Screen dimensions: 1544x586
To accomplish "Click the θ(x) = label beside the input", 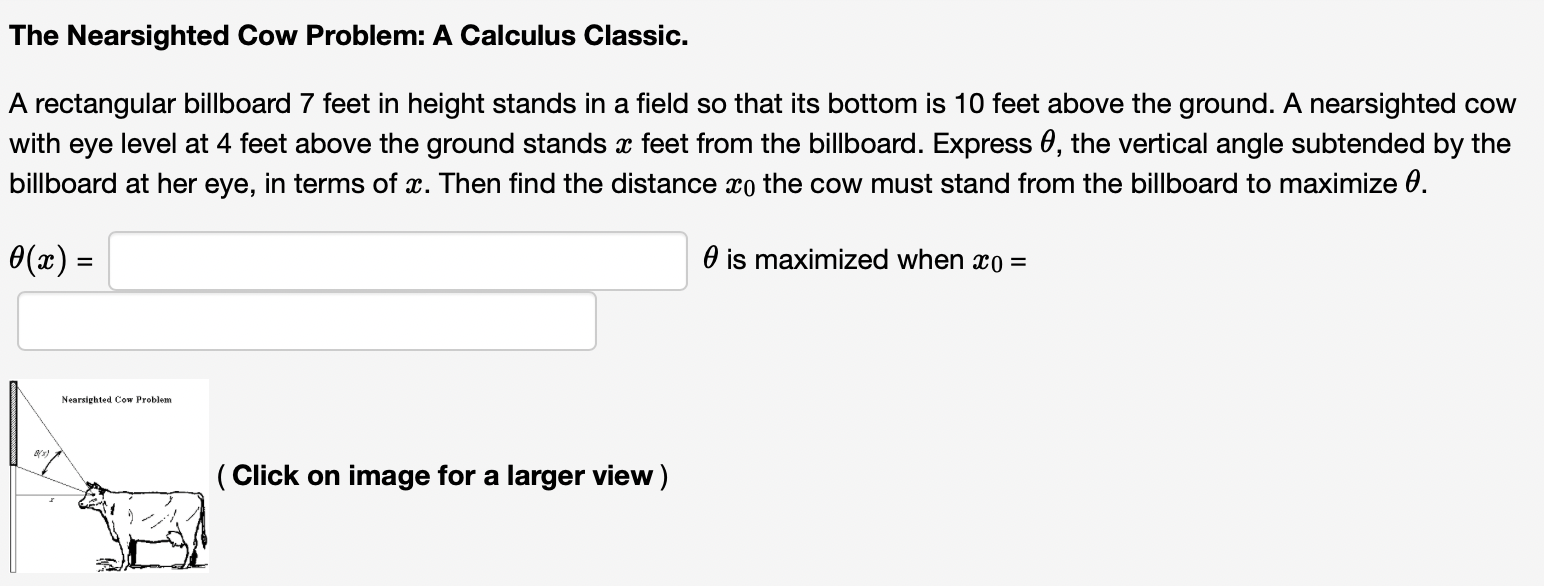I will 48,262.
